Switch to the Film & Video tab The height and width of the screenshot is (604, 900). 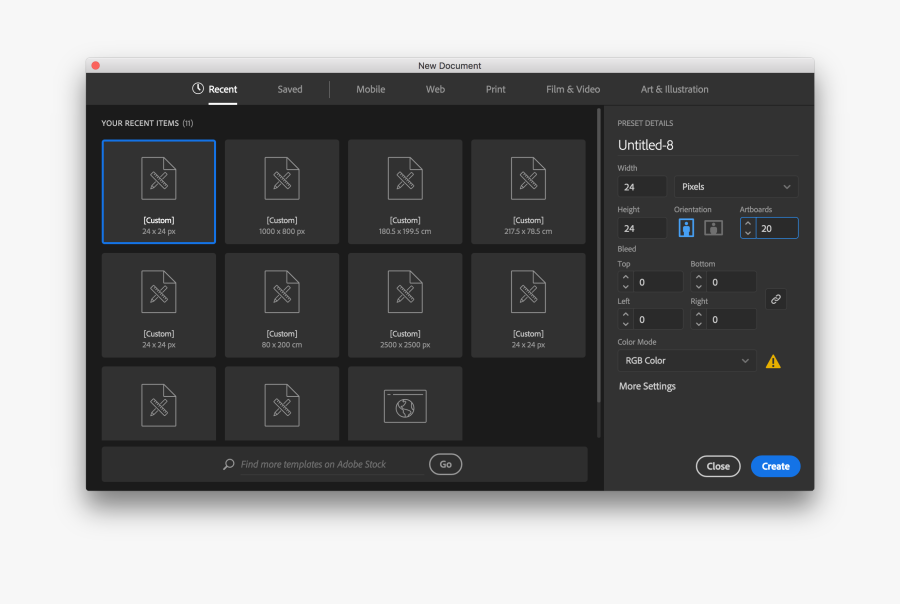click(x=572, y=88)
